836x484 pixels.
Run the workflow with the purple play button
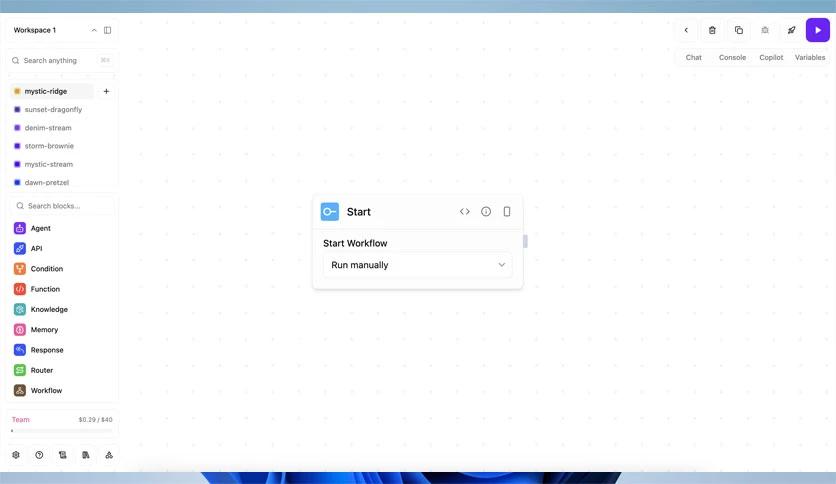817,30
